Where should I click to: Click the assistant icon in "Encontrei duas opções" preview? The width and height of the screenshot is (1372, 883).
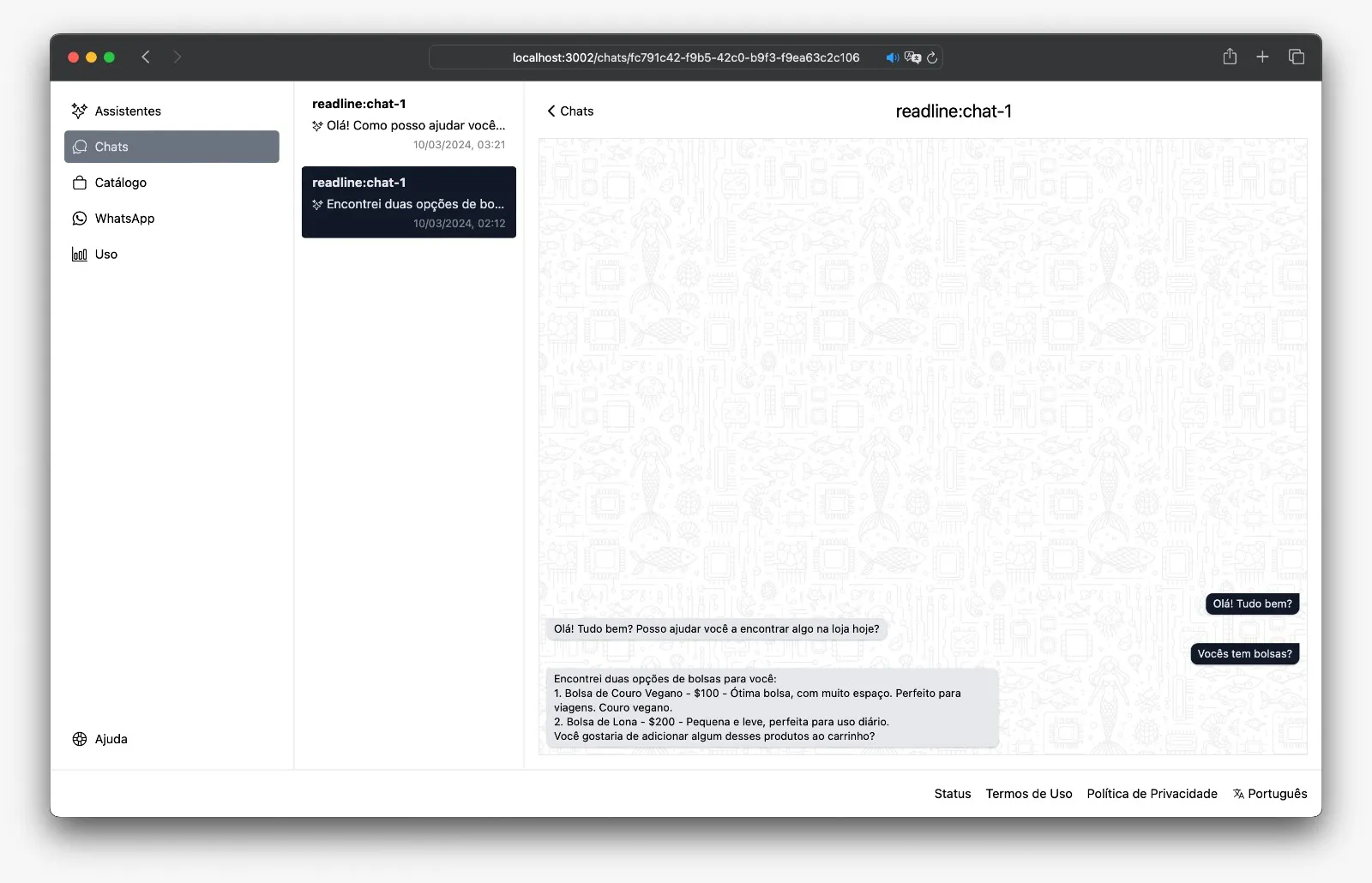[317, 205]
